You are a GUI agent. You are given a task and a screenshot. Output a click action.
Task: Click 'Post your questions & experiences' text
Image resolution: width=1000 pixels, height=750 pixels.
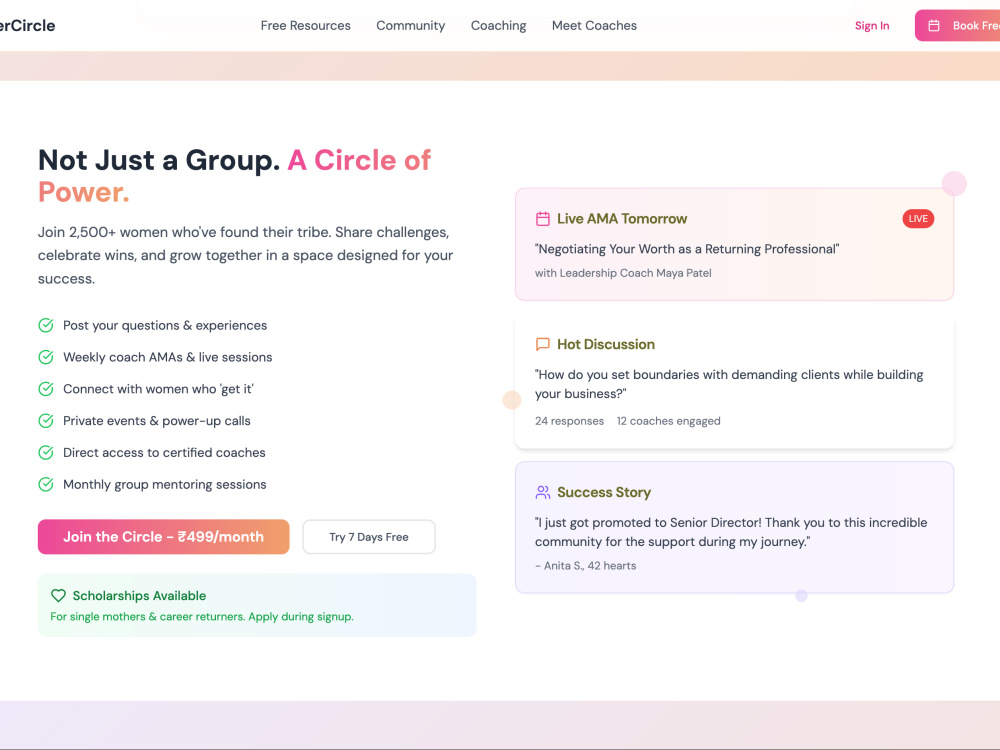pos(165,325)
